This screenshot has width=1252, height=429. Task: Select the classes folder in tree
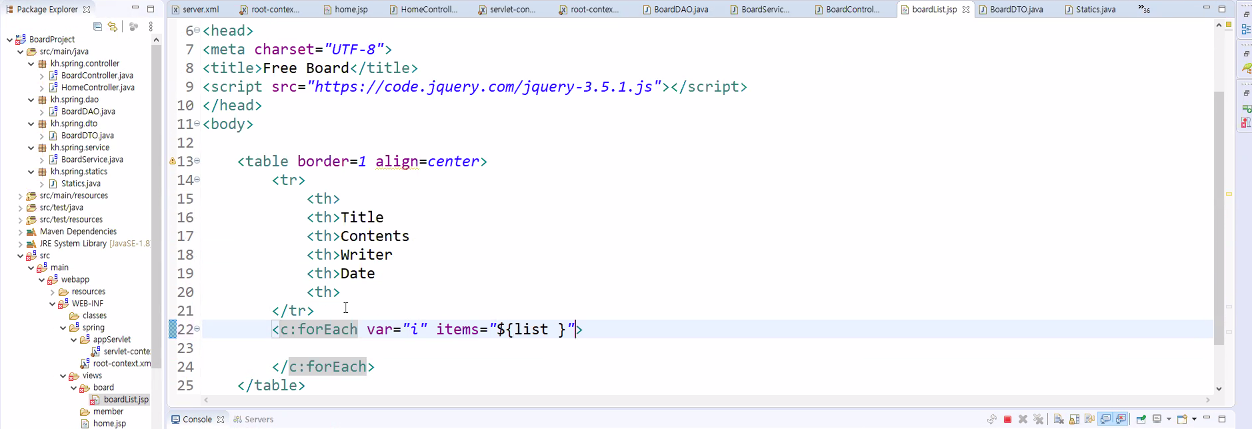(94, 316)
